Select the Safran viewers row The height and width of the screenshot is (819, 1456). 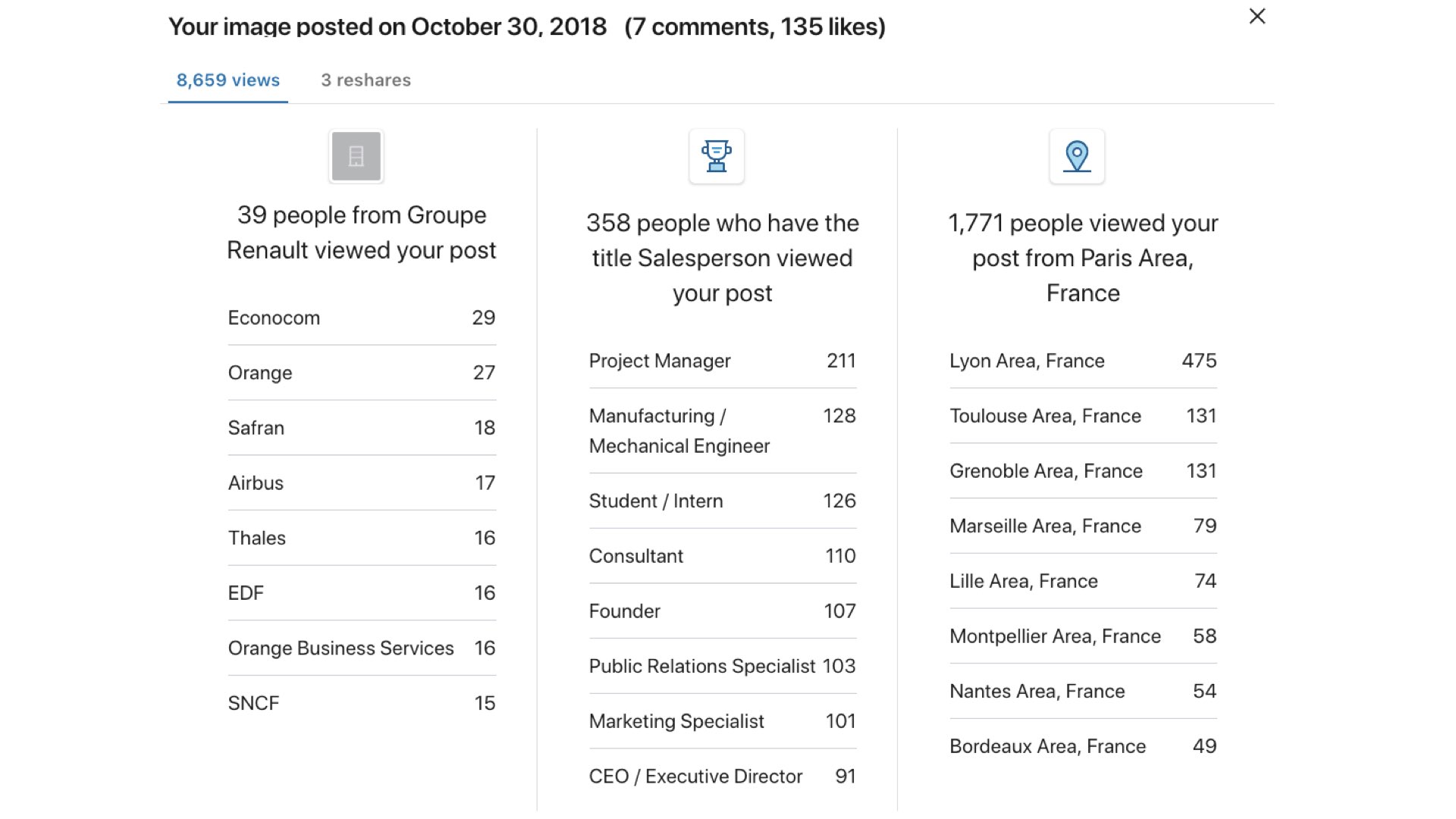pyautogui.click(x=362, y=428)
